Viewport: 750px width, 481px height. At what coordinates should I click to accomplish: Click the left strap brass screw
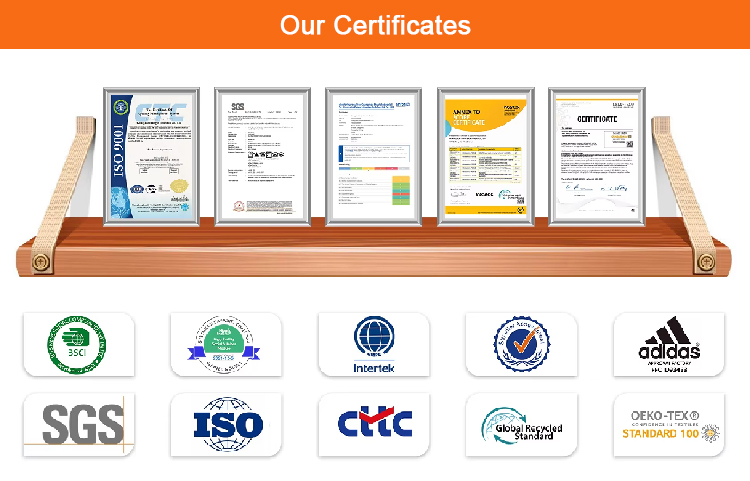41,262
